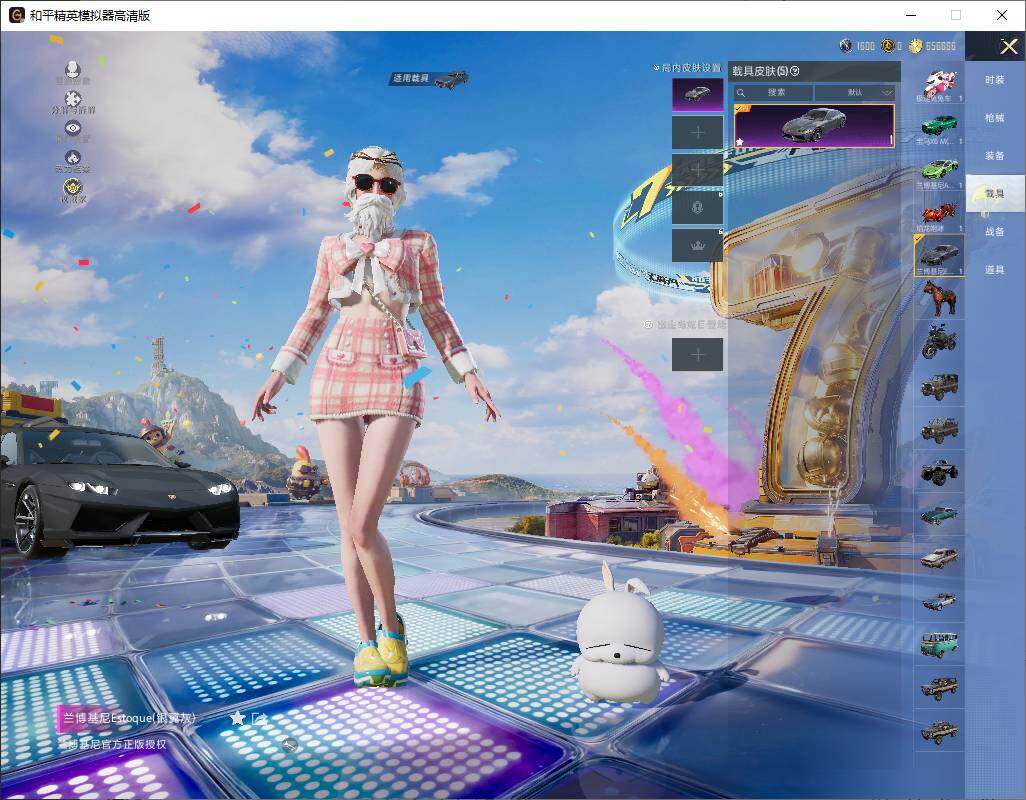Select the small silver coupe vehicle
The image size is (1026, 800).
point(939,601)
